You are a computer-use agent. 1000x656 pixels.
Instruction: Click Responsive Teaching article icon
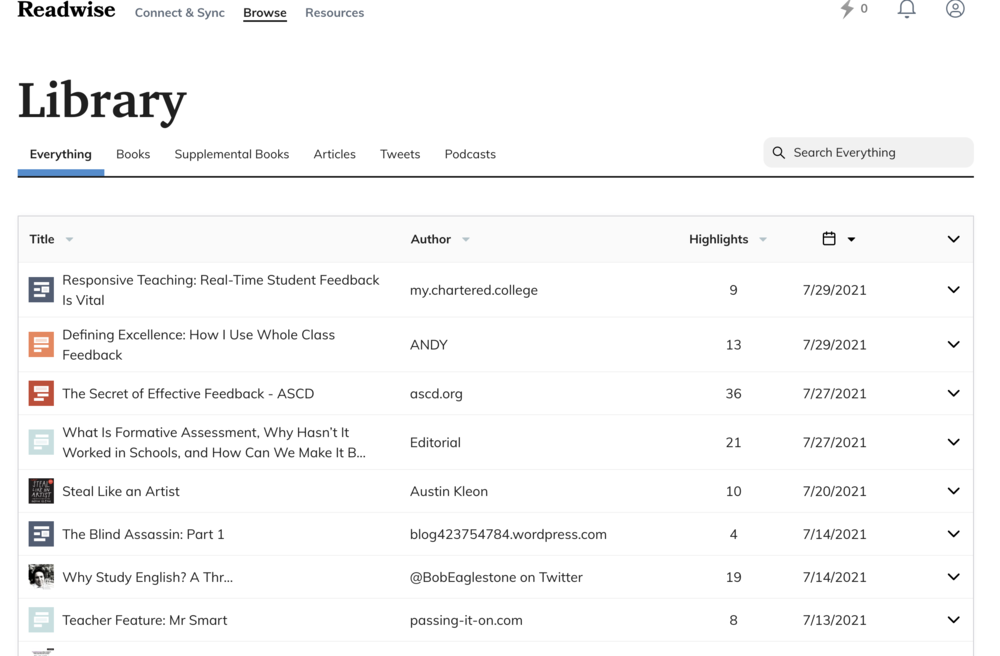pyautogui.click(x=41, y=289)
